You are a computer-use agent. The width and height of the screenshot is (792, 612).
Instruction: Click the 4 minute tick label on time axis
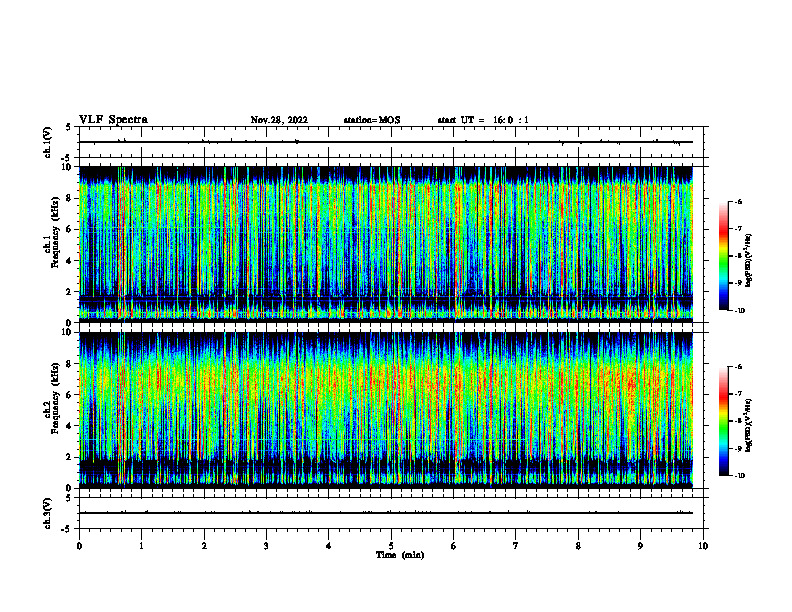pos(328,546)
